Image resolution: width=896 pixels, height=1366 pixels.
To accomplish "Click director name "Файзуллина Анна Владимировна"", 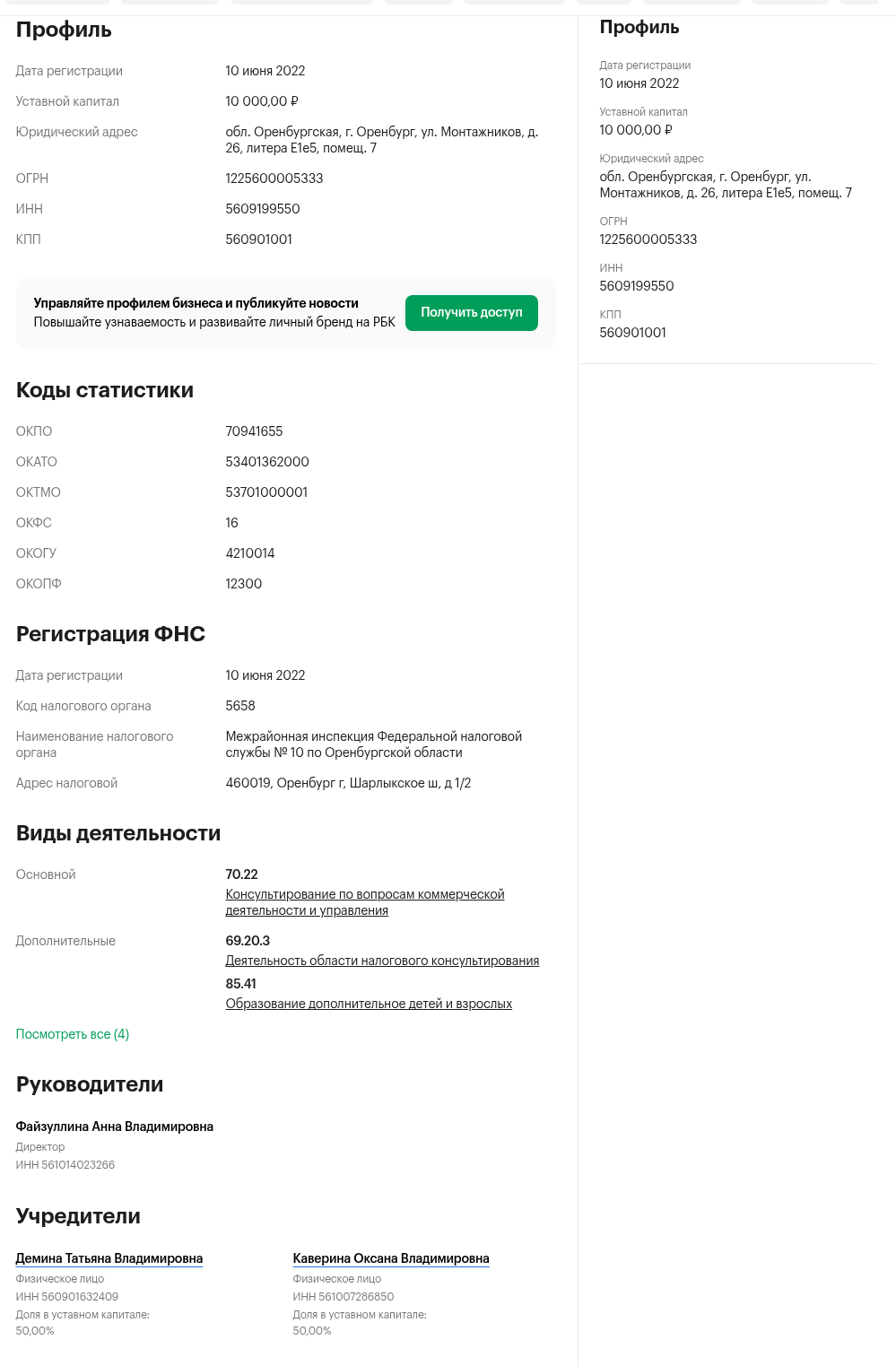I will tap(115, 1127).
